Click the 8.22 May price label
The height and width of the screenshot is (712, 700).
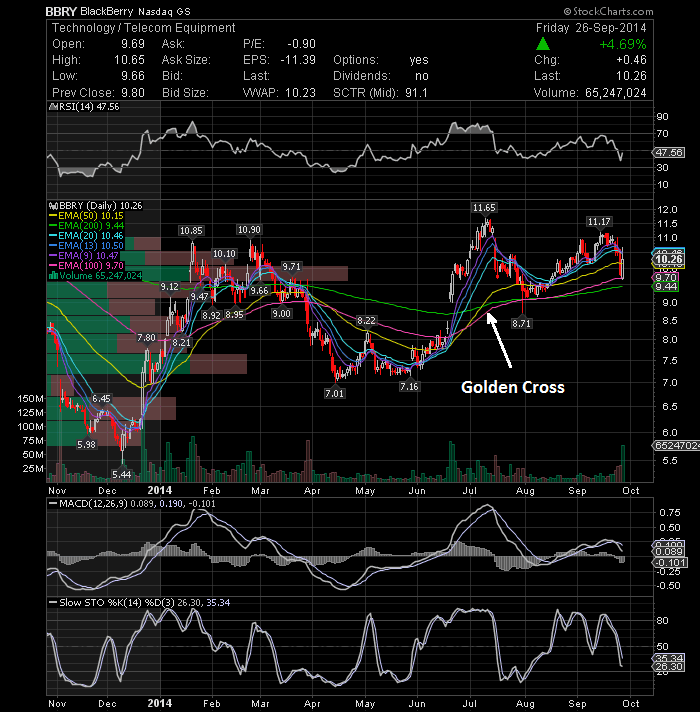366,321
